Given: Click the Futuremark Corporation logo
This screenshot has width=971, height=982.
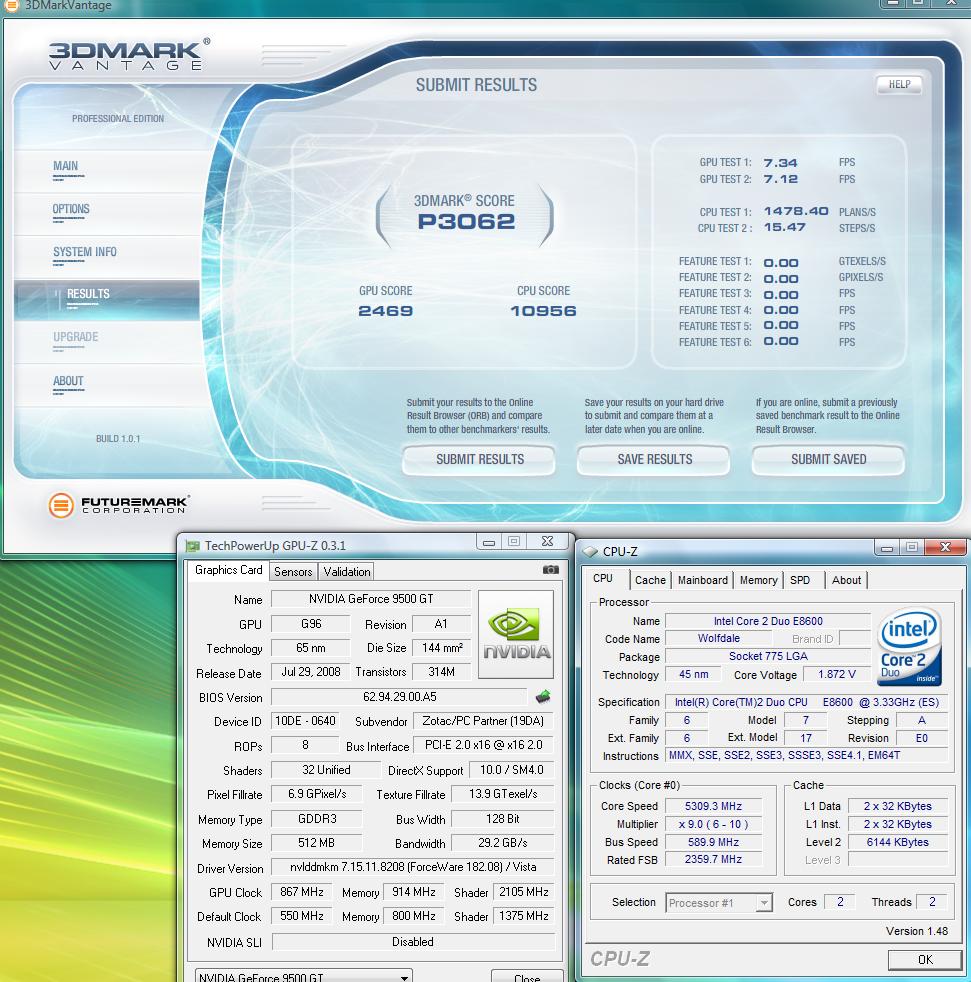Looking at the screenshot, I should 119,504.
